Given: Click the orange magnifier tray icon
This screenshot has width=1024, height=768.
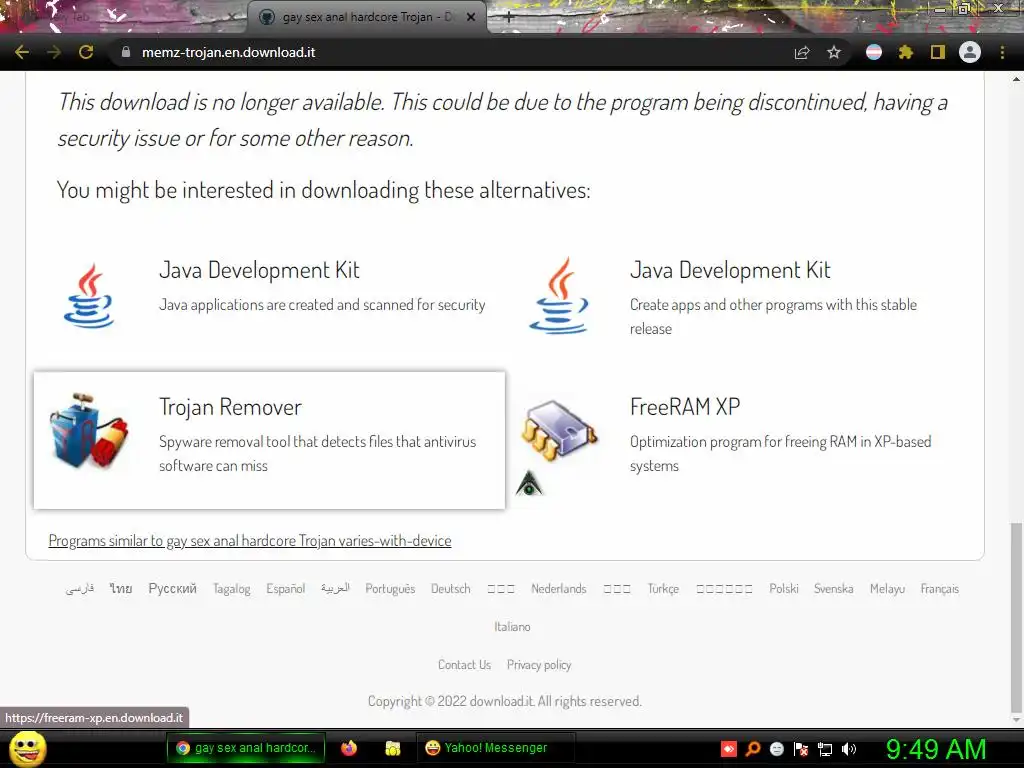Looking at the screenshot, I should 753,748.
